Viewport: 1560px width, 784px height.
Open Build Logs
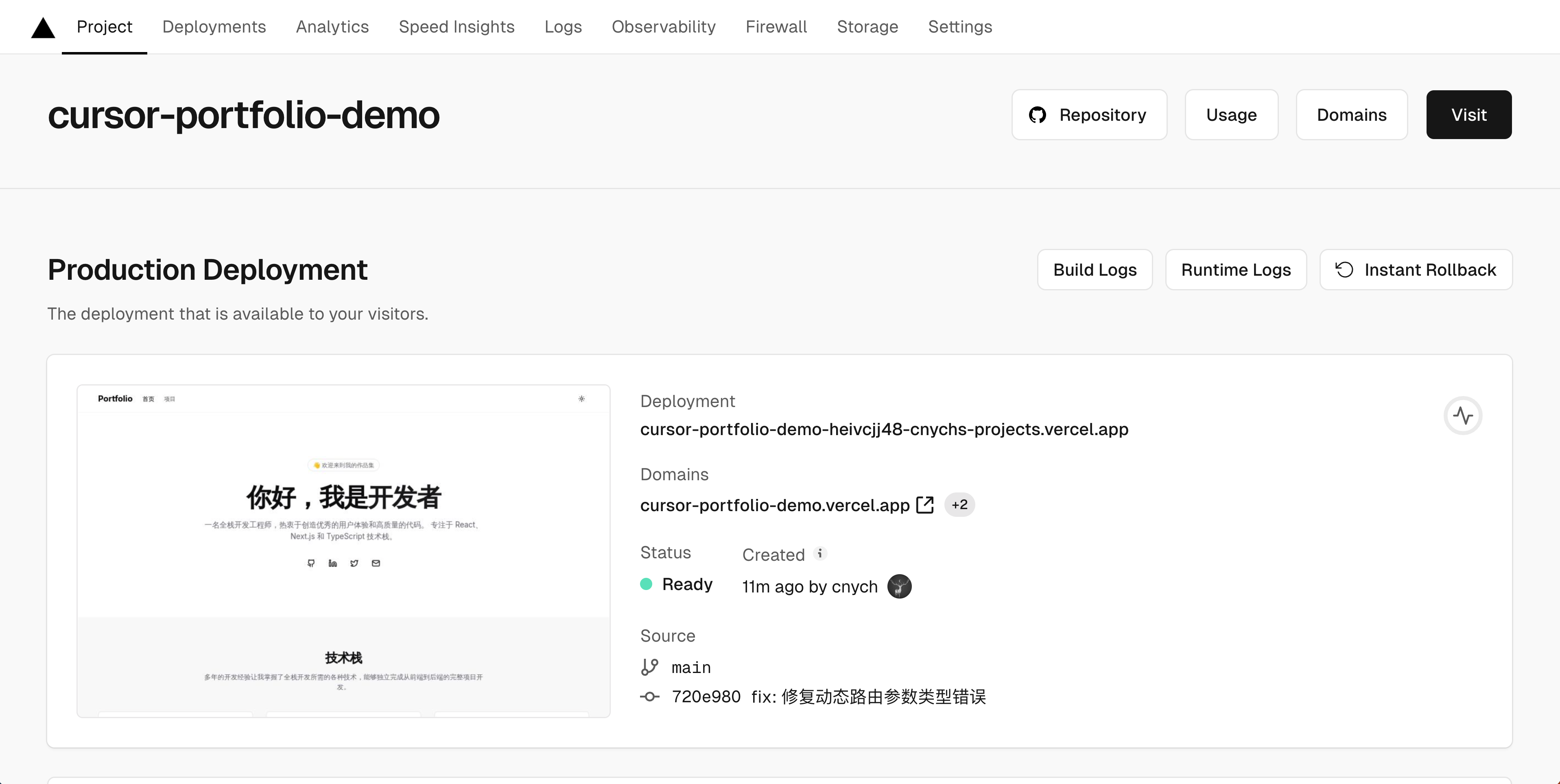pos(1094,270)
